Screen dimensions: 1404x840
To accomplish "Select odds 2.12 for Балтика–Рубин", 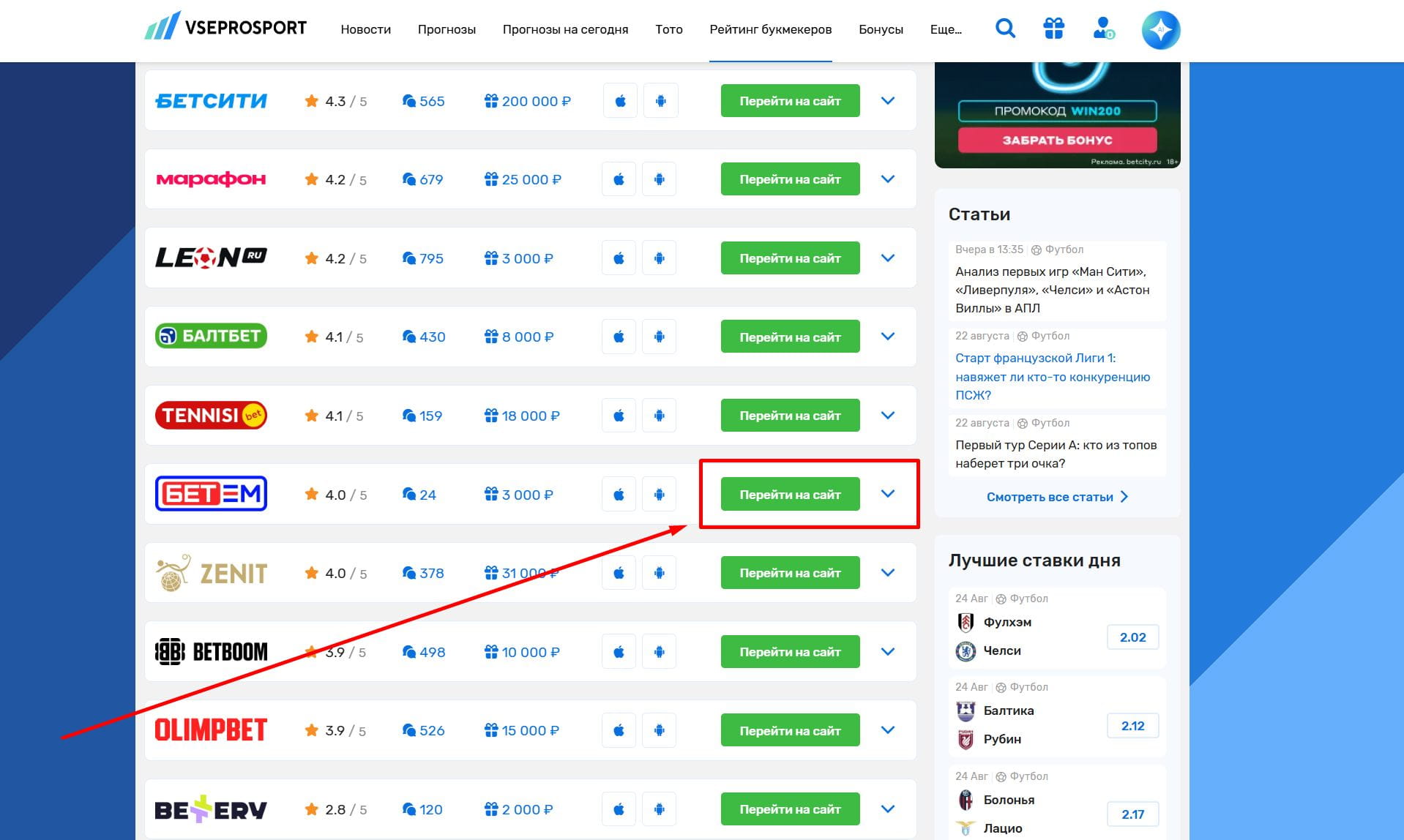I will [1132, 726].
